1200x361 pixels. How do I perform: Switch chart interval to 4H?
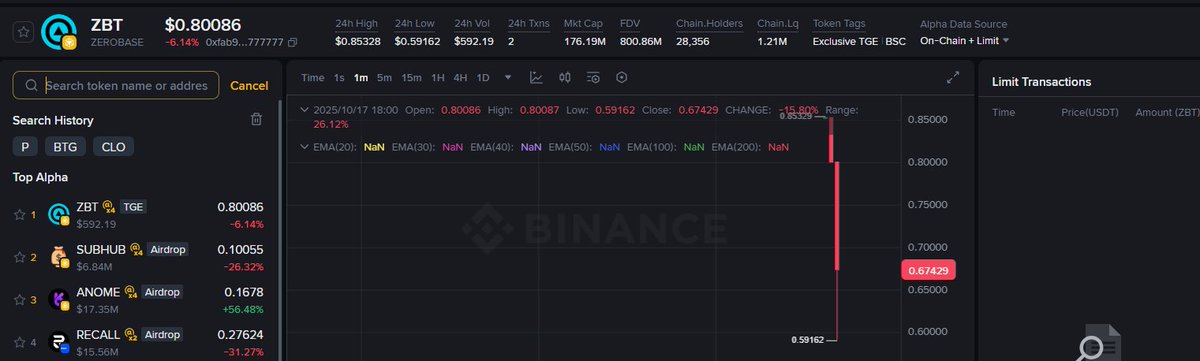tap(460, 77)
